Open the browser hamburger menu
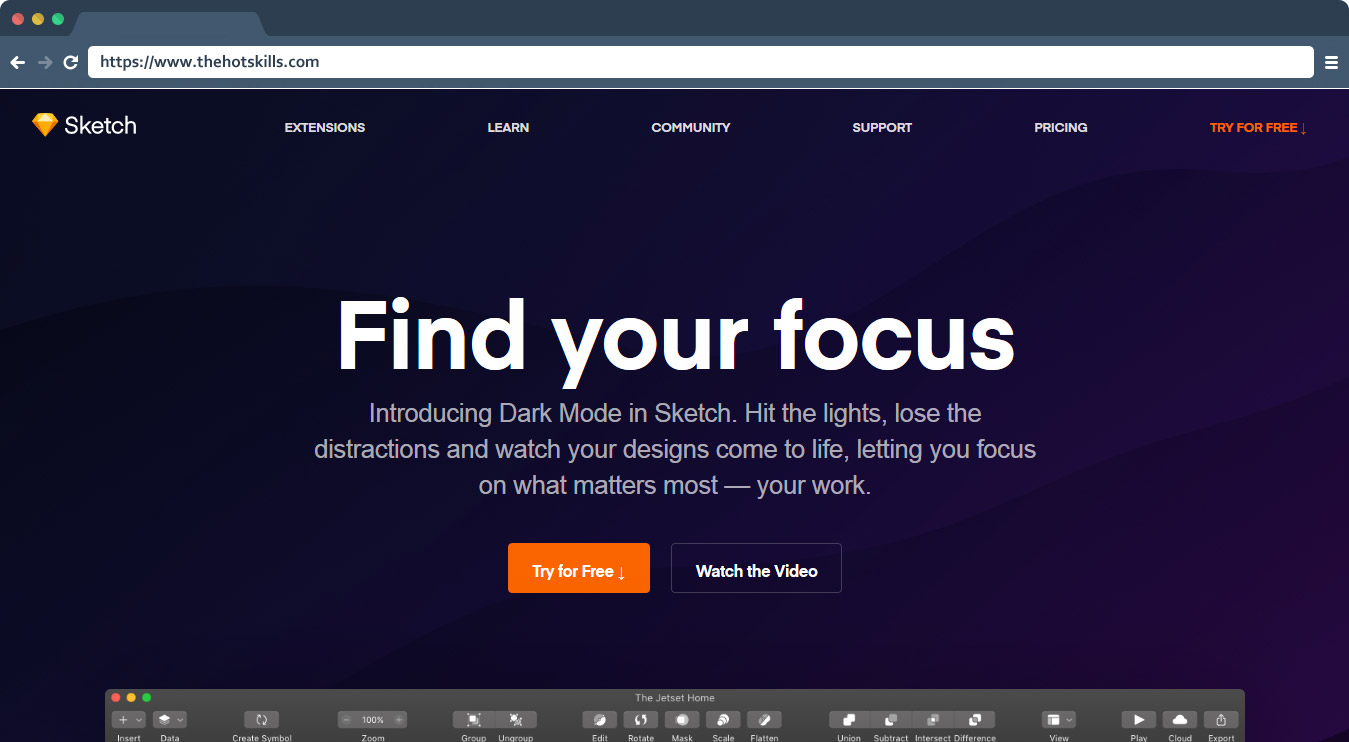This screenshot has height=742, width=1349. pyautogui.click(x=1331, y=62)
